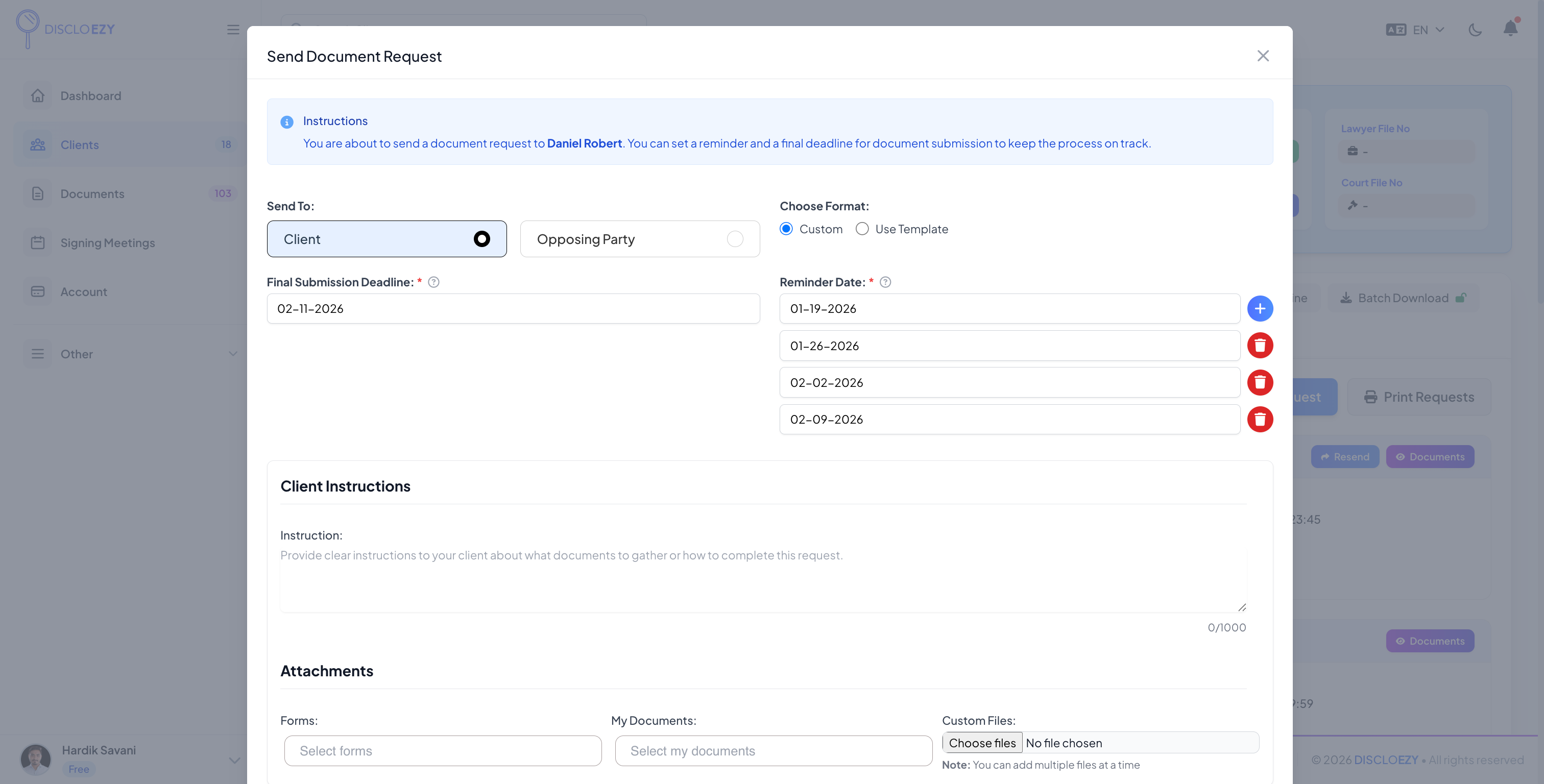The image size is (1544, 784).
Task: Remove the 02-09-2026 reminder with trash icon
Action: pos(1260,420)
